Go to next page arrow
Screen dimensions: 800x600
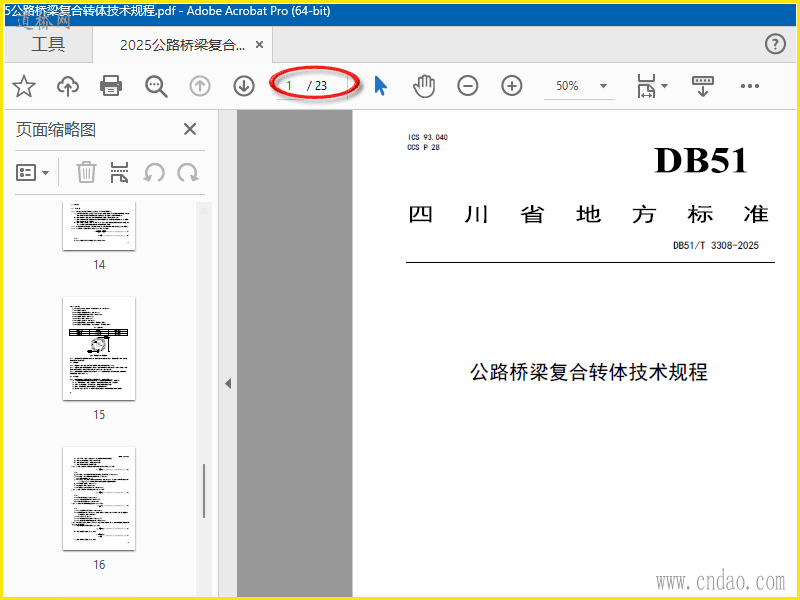[x=244, y=86]
